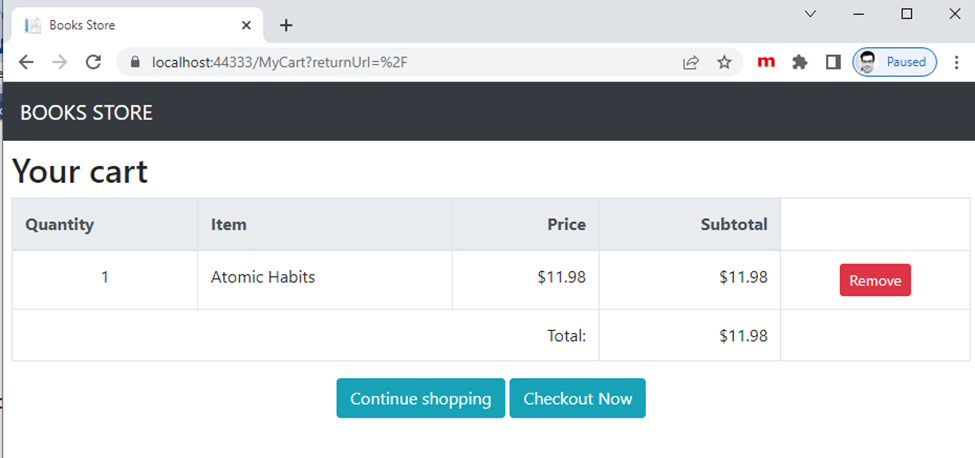Click the BOOKS STORE navbar brand
Viewport: 975px width, 458px height.
click(x=86, y=112)
